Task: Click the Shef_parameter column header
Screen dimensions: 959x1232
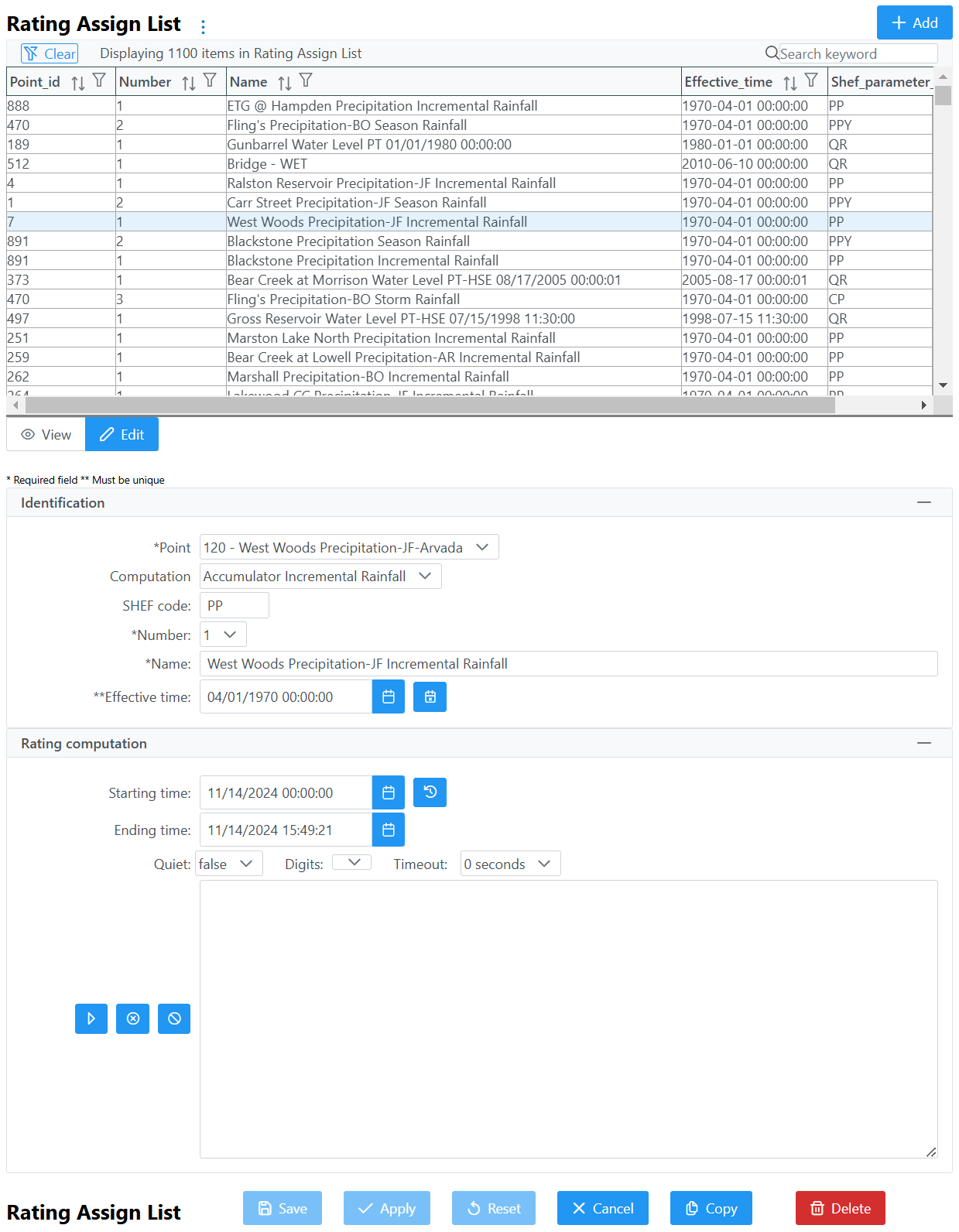Action: click(880, 81)
